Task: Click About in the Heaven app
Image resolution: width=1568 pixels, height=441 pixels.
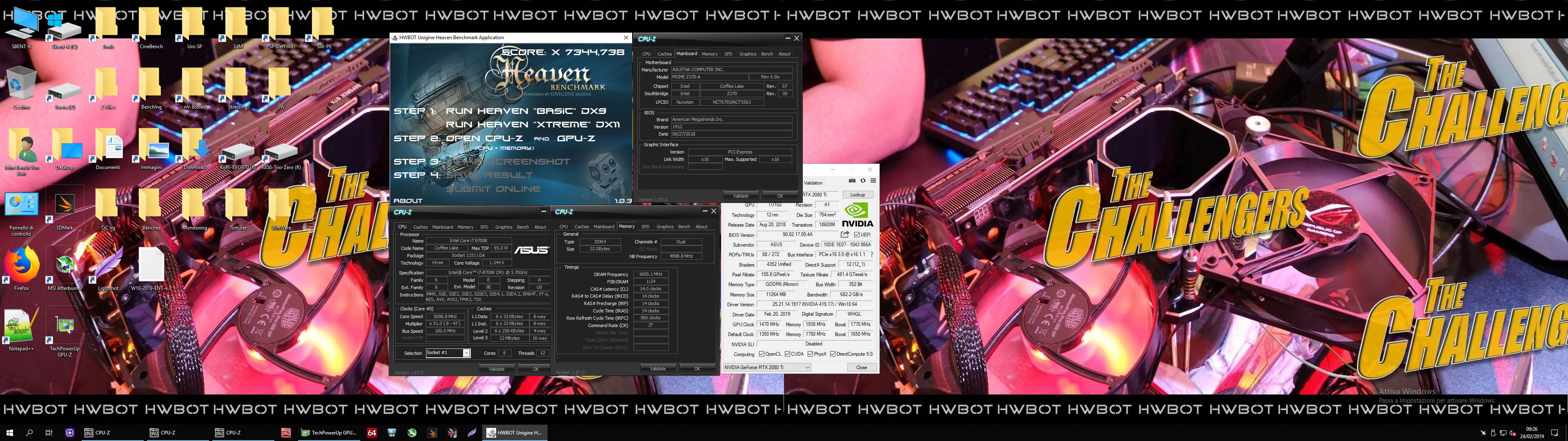Action: pyautogui.click(x=408, y=200)
